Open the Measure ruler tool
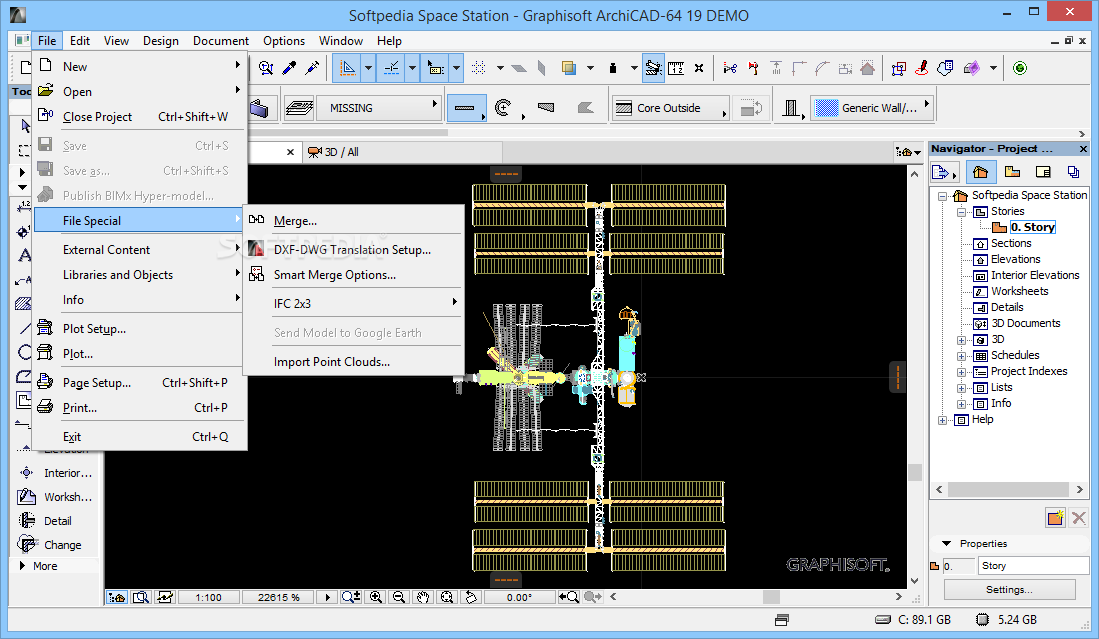 click(676, 68)
